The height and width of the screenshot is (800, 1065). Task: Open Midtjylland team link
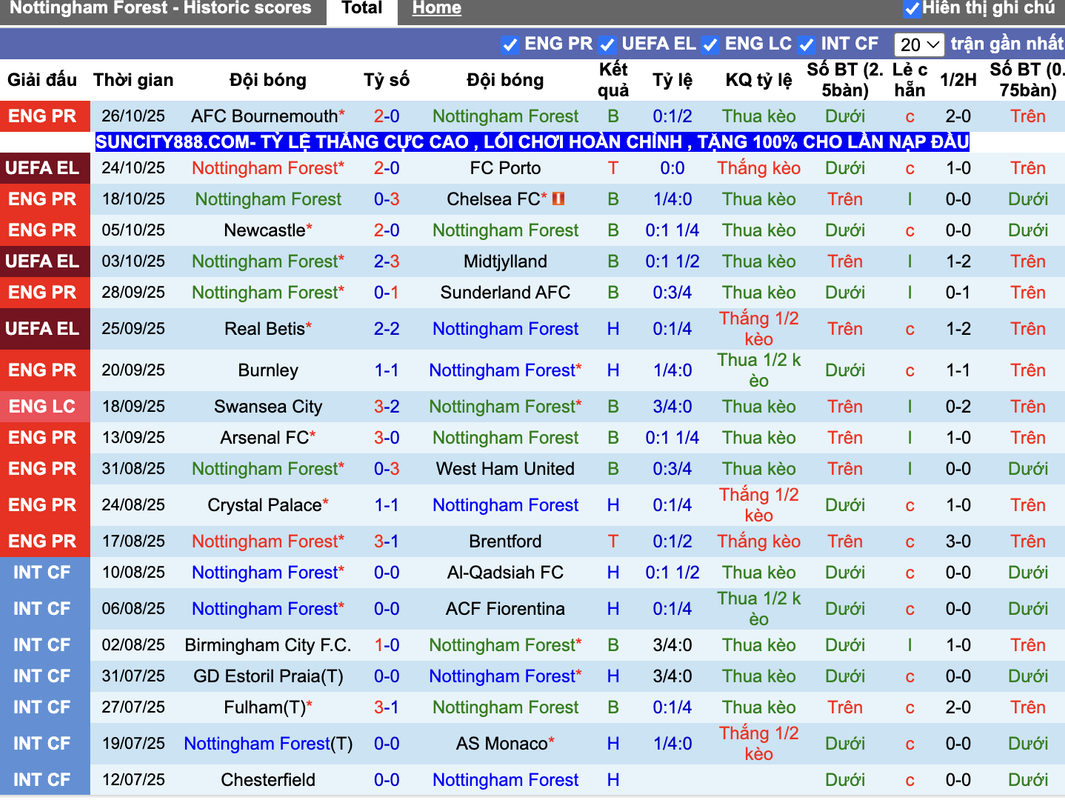click(x=505, y=261)
